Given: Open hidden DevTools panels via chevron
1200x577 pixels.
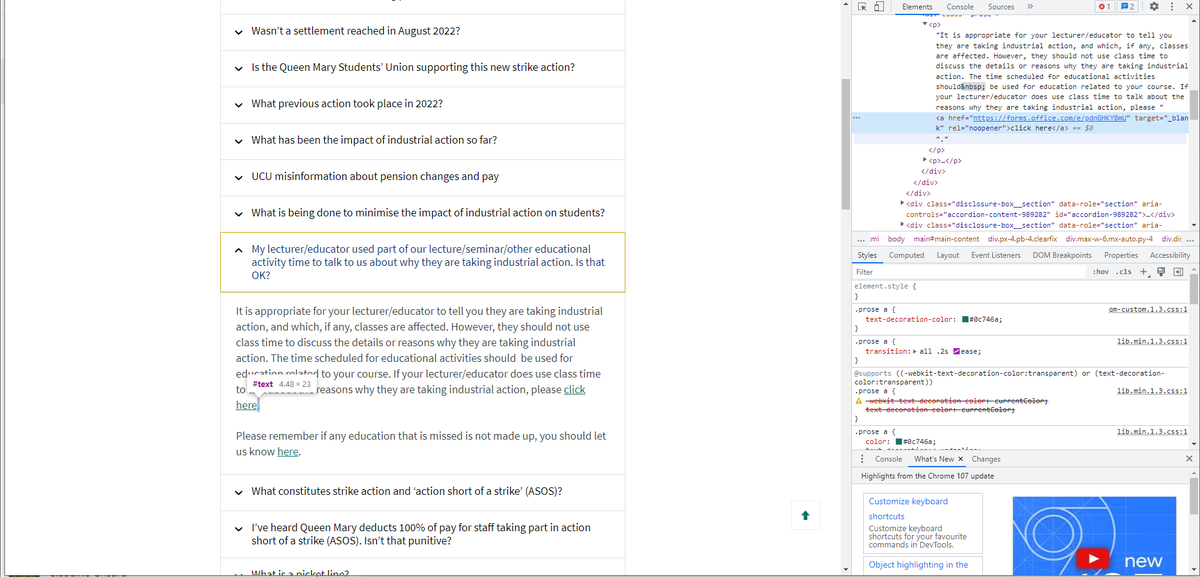Looking at the screenshot, I should 1030,6.
